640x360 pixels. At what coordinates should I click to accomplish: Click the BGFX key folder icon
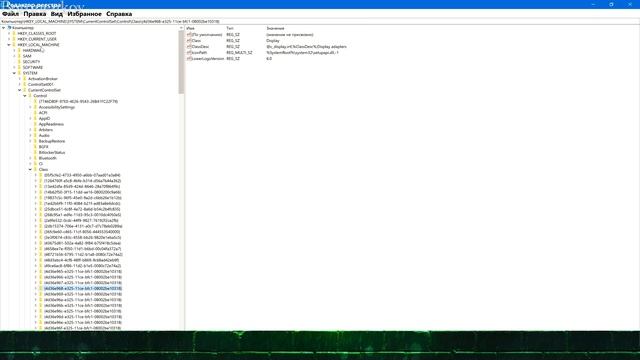click(x=36, y=147)
